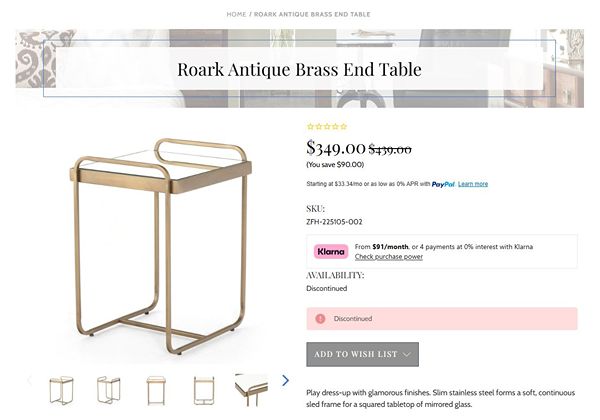Viewport: 600px width, 420px height.
Task: Select the third thumbnail, front view
Action: tap(156, 389)
